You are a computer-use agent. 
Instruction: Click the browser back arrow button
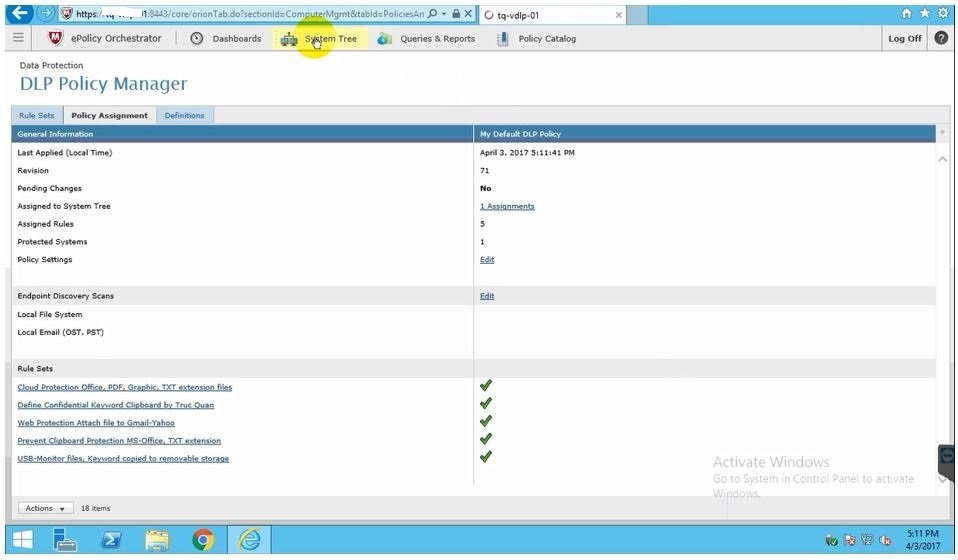point(17,14)
